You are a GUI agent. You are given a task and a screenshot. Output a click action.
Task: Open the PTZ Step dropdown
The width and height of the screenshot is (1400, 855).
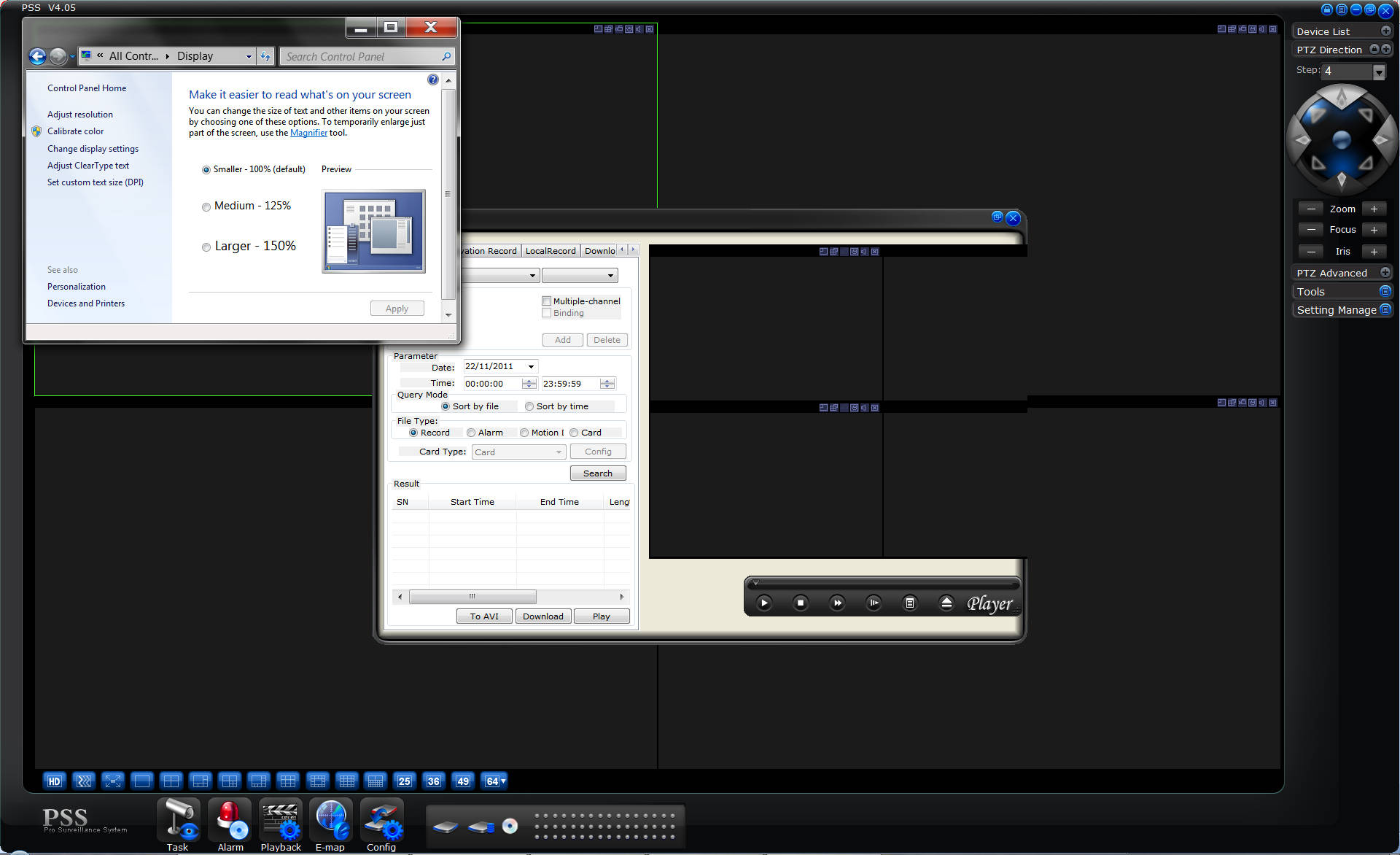pyautogui.click(x=1378, y=71)
